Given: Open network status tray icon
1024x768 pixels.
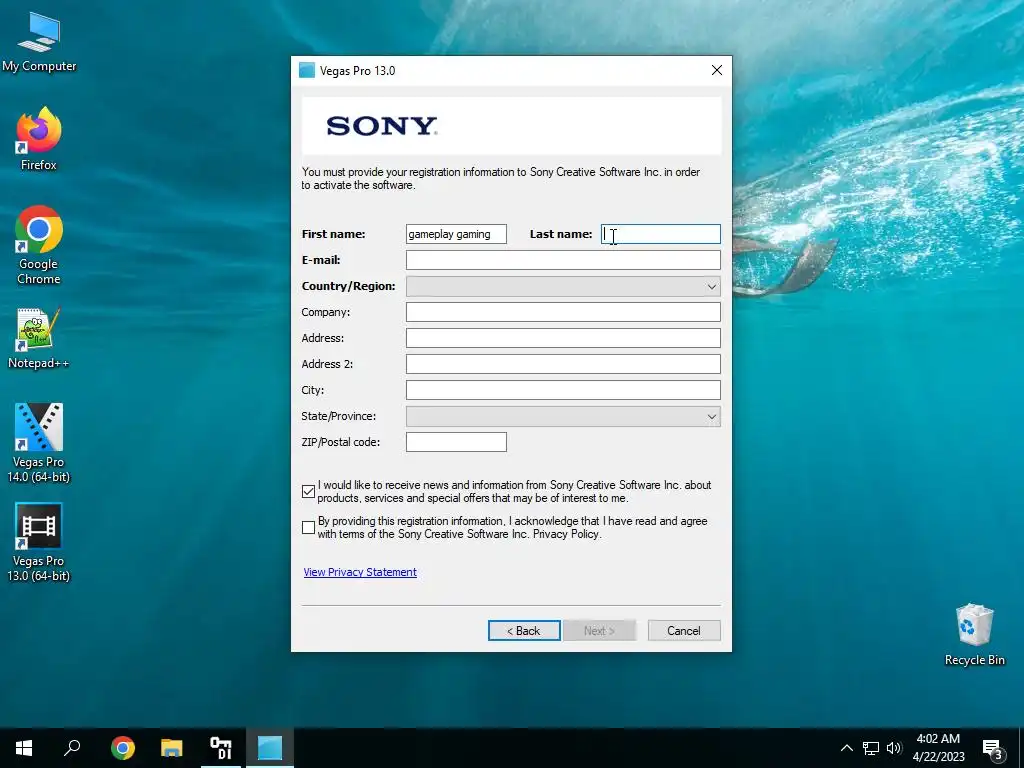Looking at the screenshot, I should (871, 748).
